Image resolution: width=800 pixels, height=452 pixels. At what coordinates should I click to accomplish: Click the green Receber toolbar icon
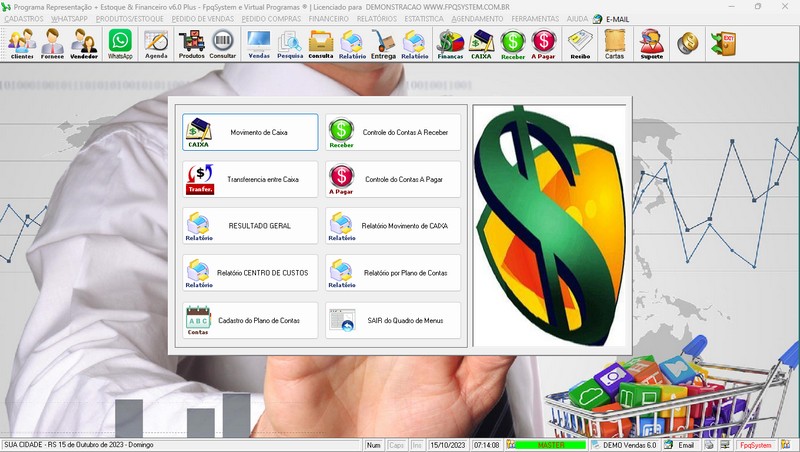[x=513, y=44]
